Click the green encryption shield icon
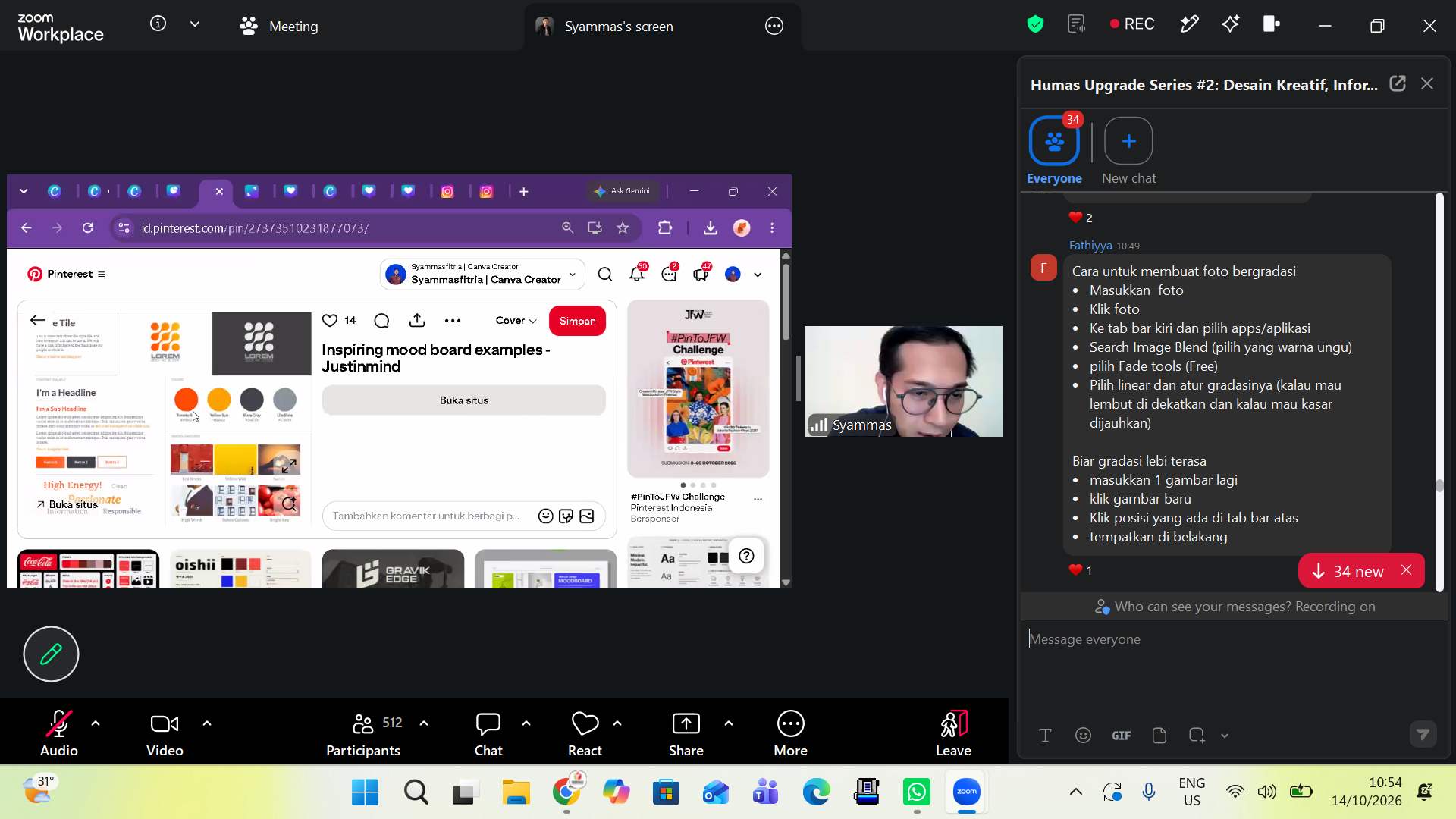 click(1035, 24)
